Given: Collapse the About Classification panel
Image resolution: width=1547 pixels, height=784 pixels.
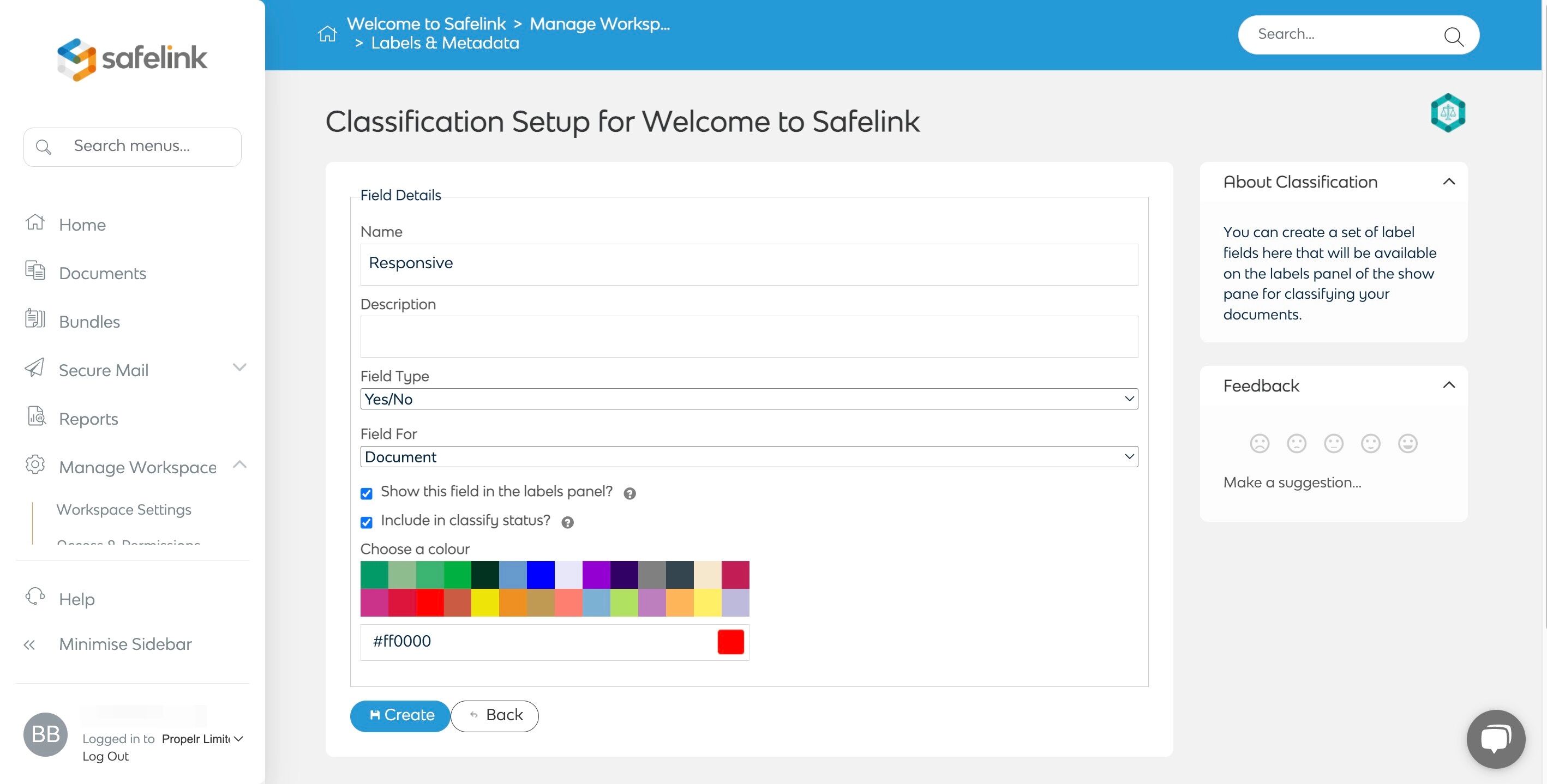Looking at the screenshot, I should [1448, 182].
